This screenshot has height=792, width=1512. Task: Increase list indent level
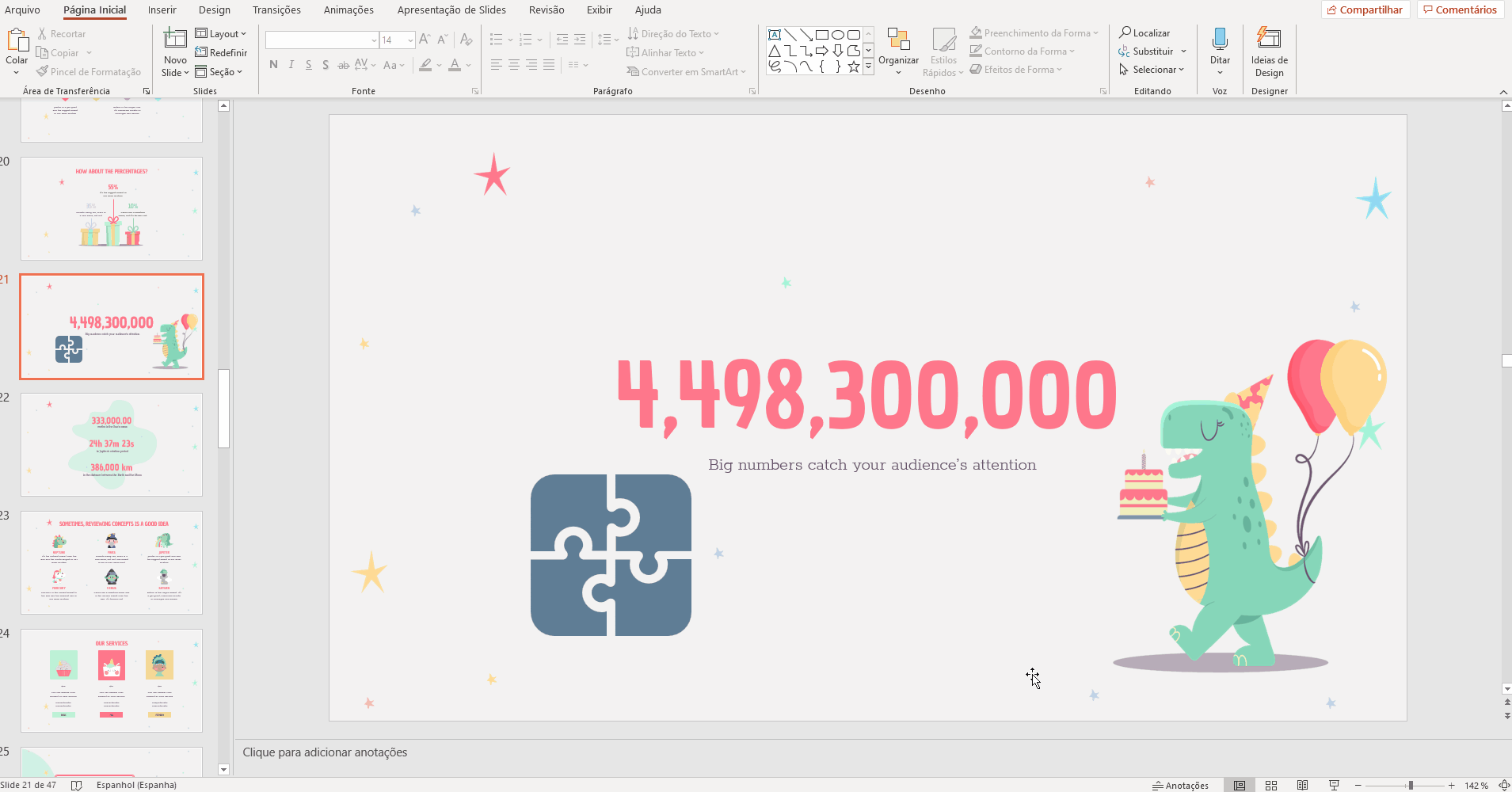click(580, 40)
